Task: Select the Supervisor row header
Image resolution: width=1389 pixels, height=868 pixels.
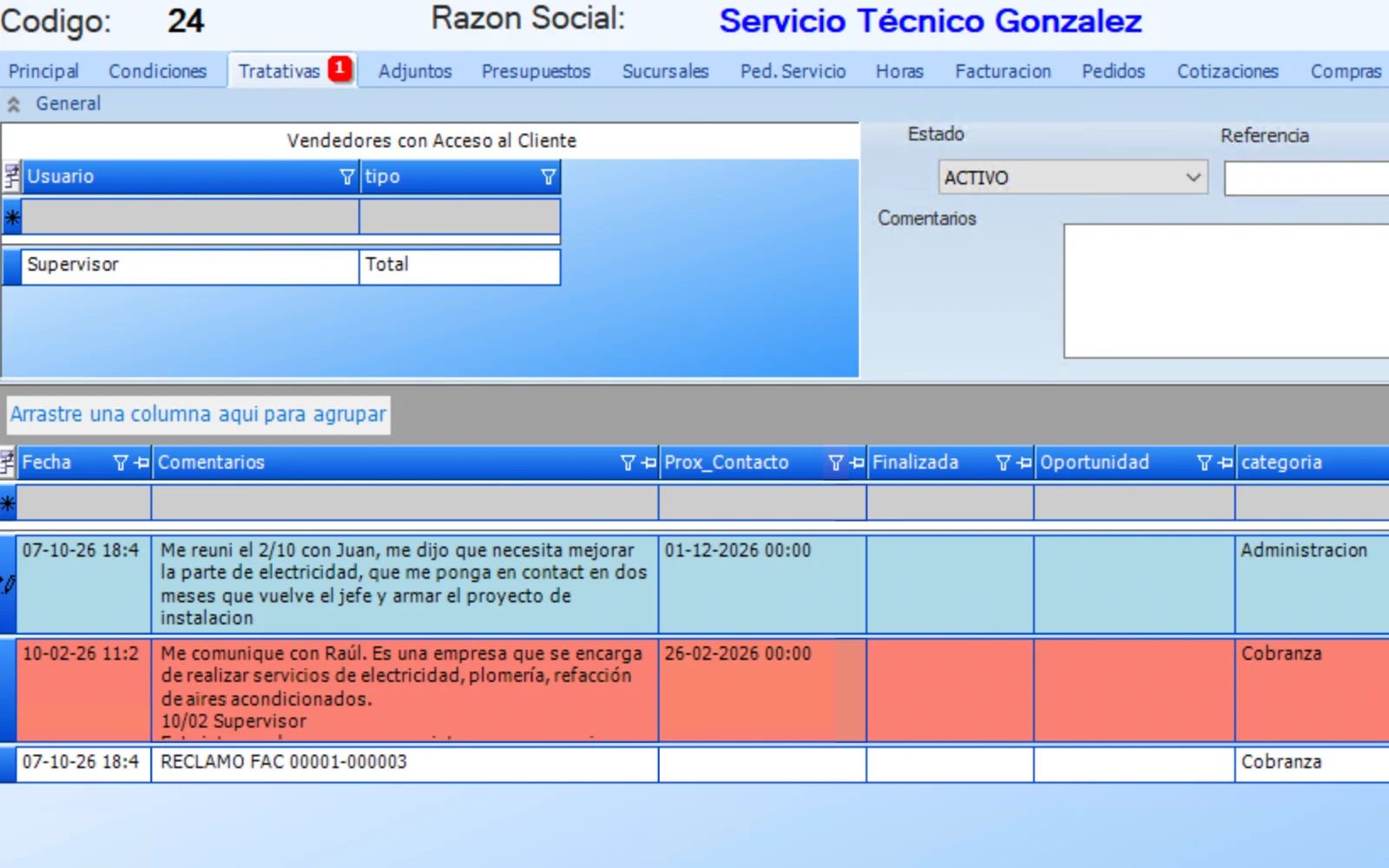Action: [x=11, y=266]
